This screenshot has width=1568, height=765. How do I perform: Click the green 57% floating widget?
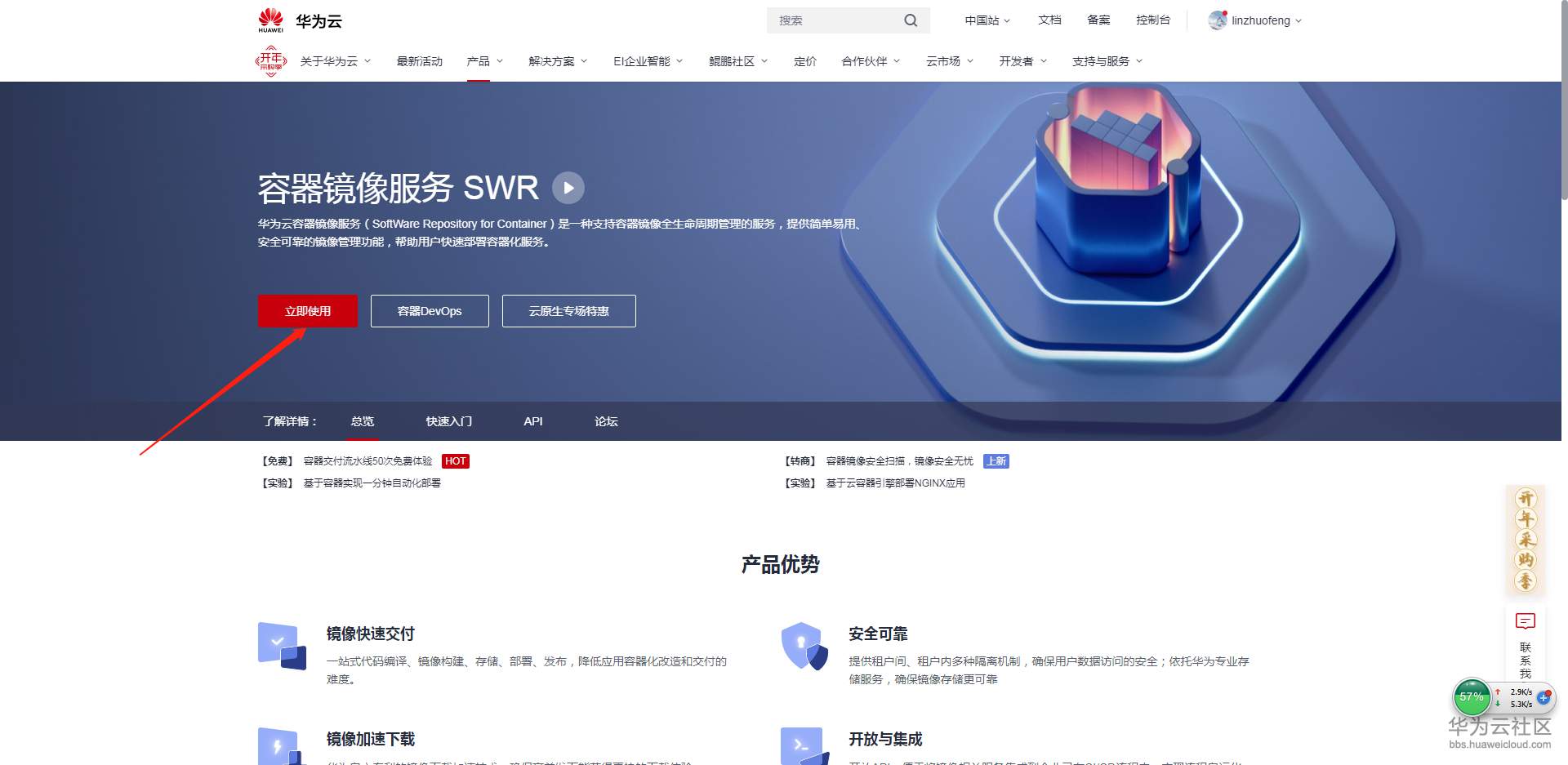[1472, 697]
